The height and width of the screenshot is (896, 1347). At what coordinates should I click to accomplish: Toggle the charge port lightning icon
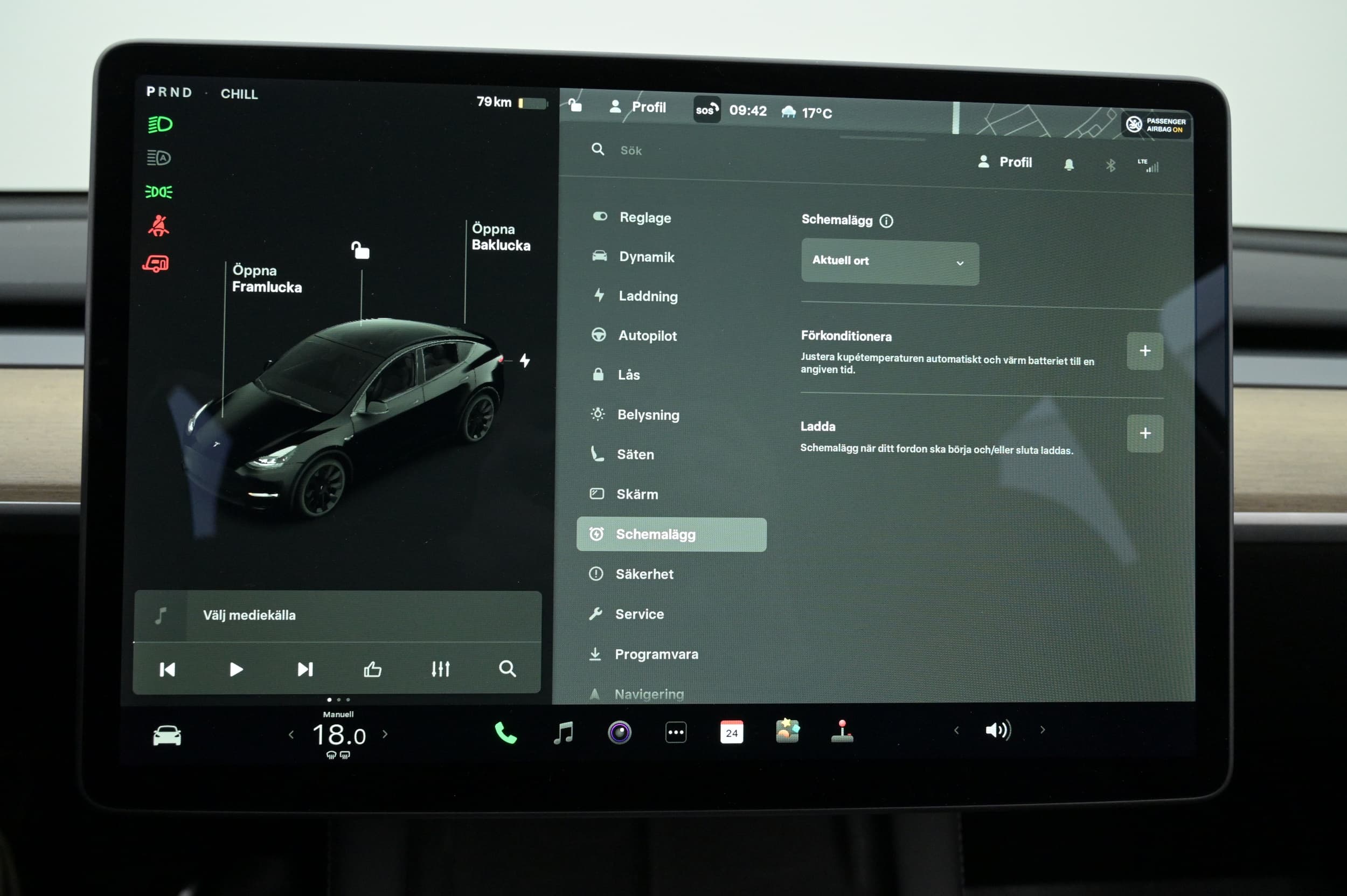coord(525,360)
